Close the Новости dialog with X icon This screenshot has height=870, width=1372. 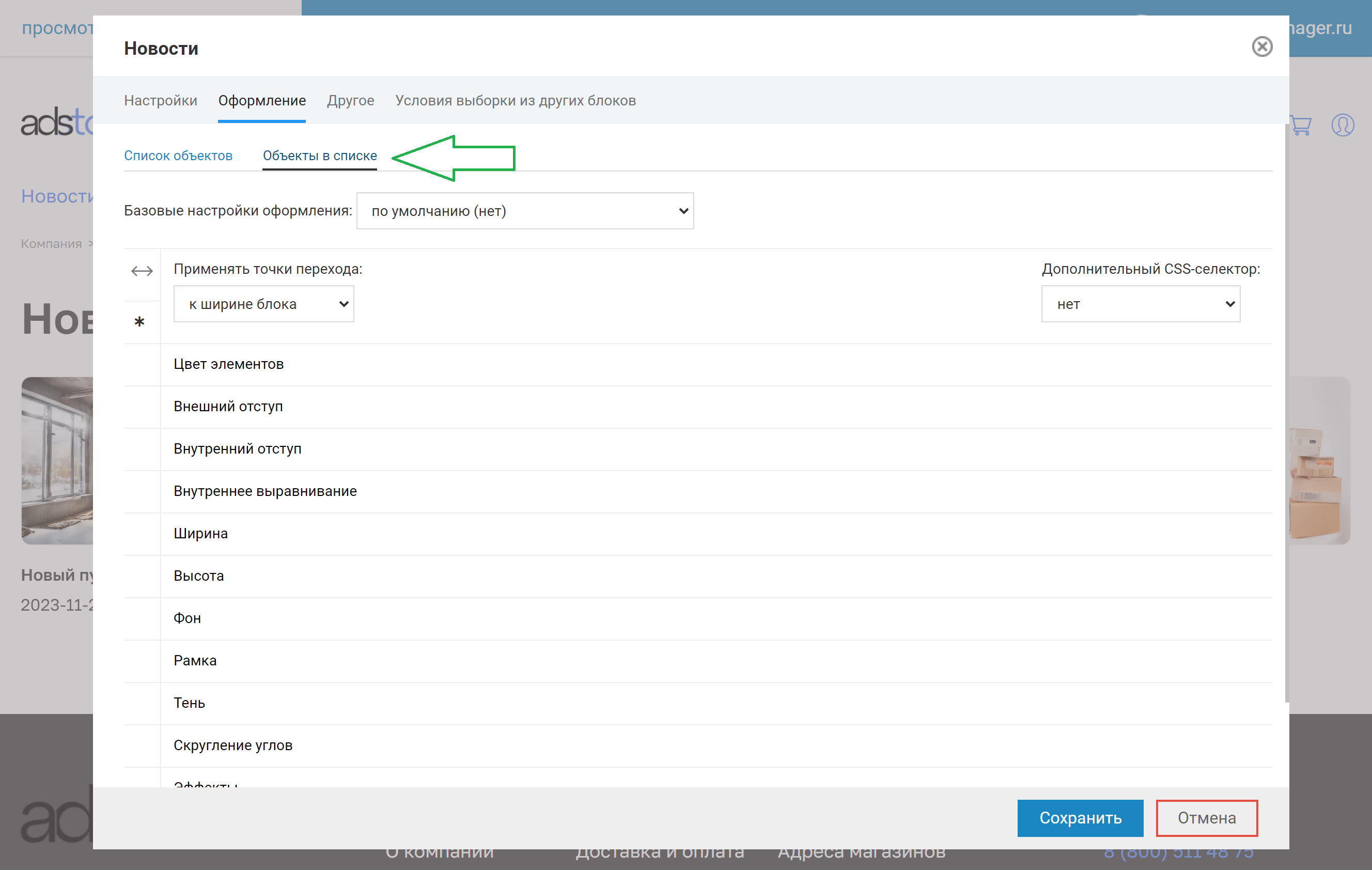pos(1261,46)
